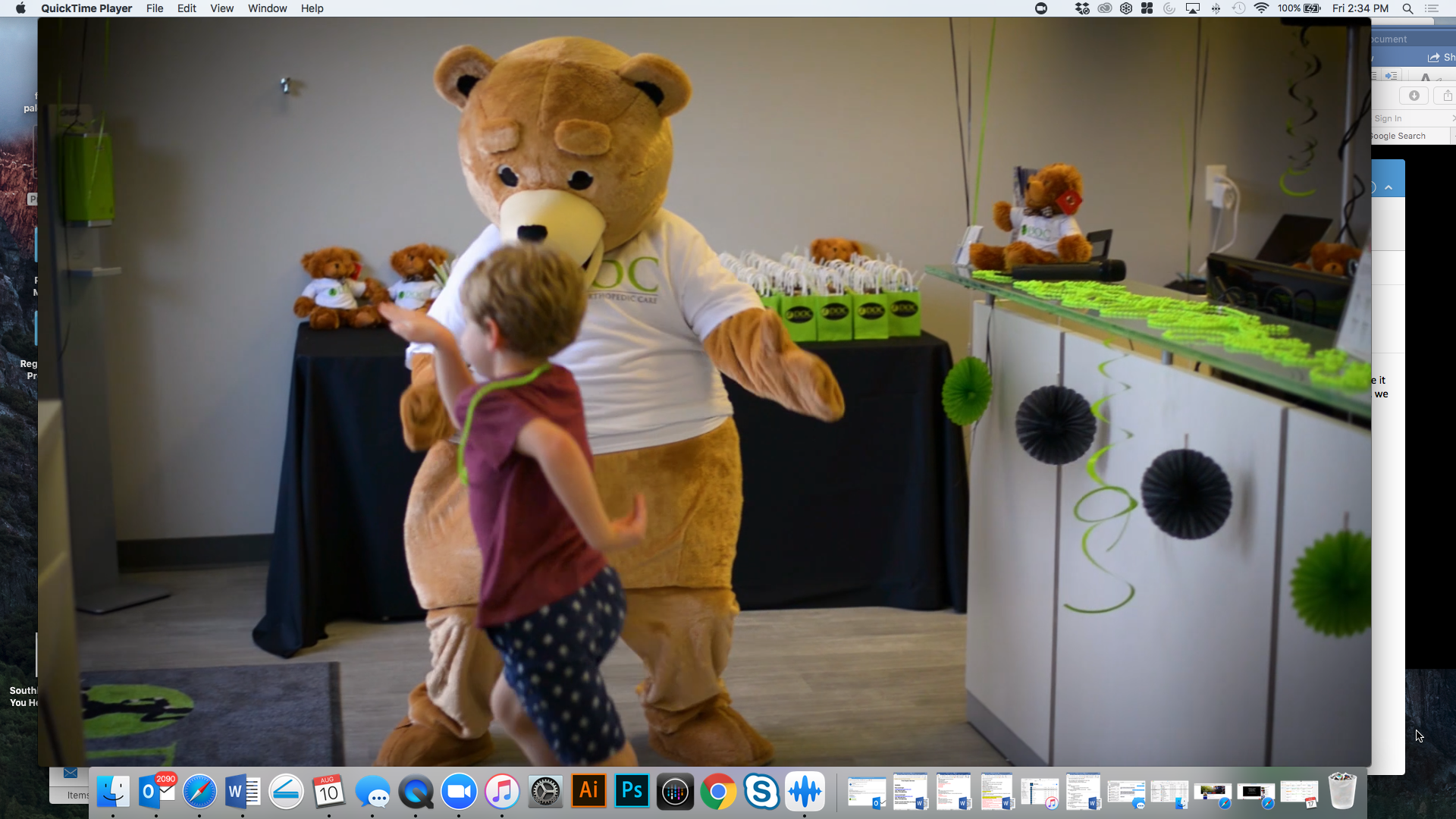Image resolution: width=1456 pixels, height=819 pixels.
Task: Open the blue waveform app in Dock
Action: point(805,792)
